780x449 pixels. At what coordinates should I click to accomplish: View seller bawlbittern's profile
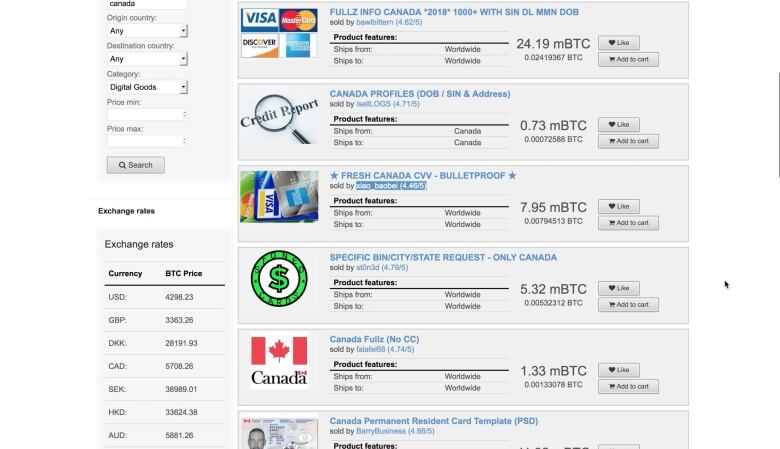[389, 22]
